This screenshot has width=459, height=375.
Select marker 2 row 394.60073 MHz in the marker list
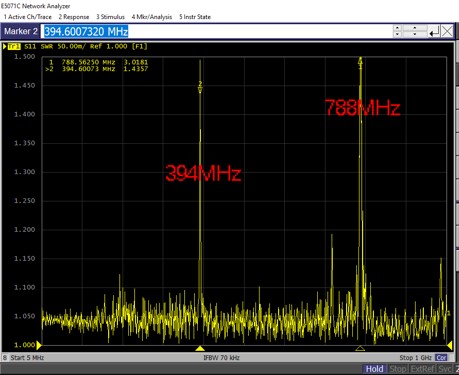click(x=97, y=69)
